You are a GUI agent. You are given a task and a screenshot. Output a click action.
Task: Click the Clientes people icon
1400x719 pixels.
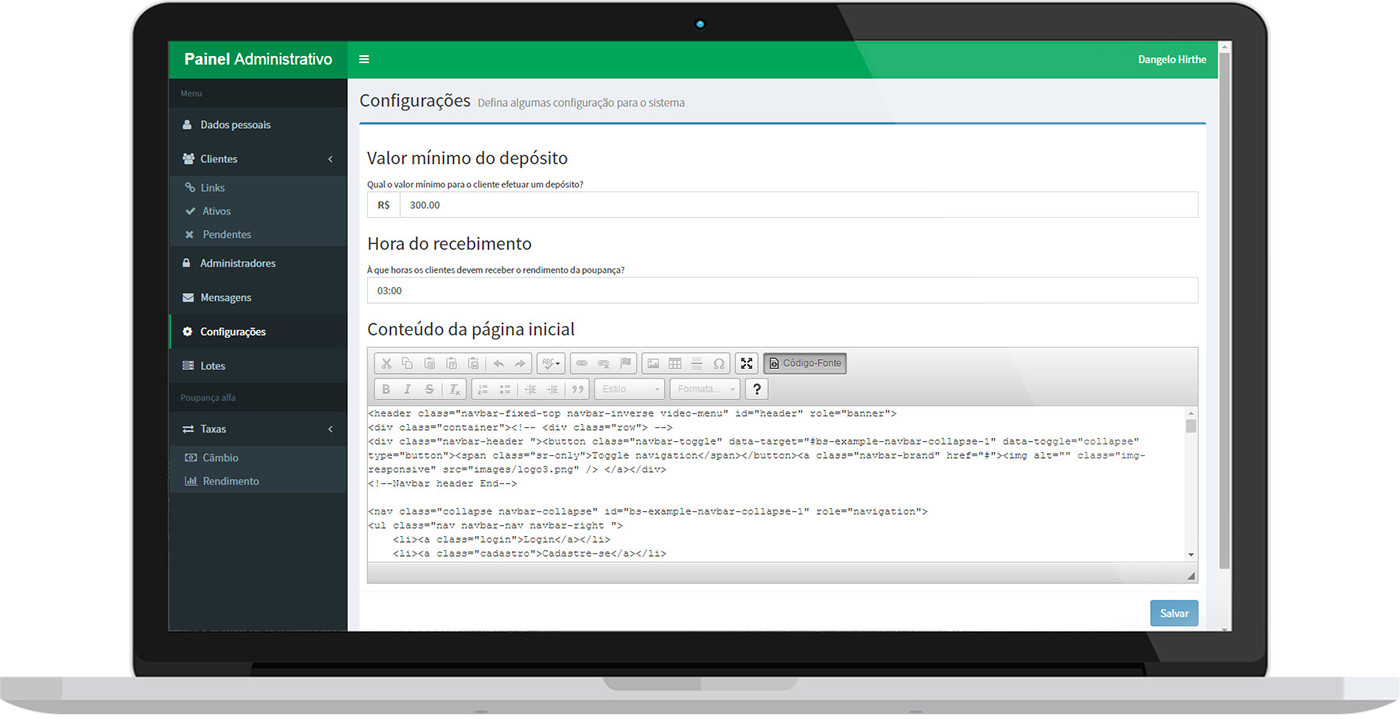pos(188,159)
